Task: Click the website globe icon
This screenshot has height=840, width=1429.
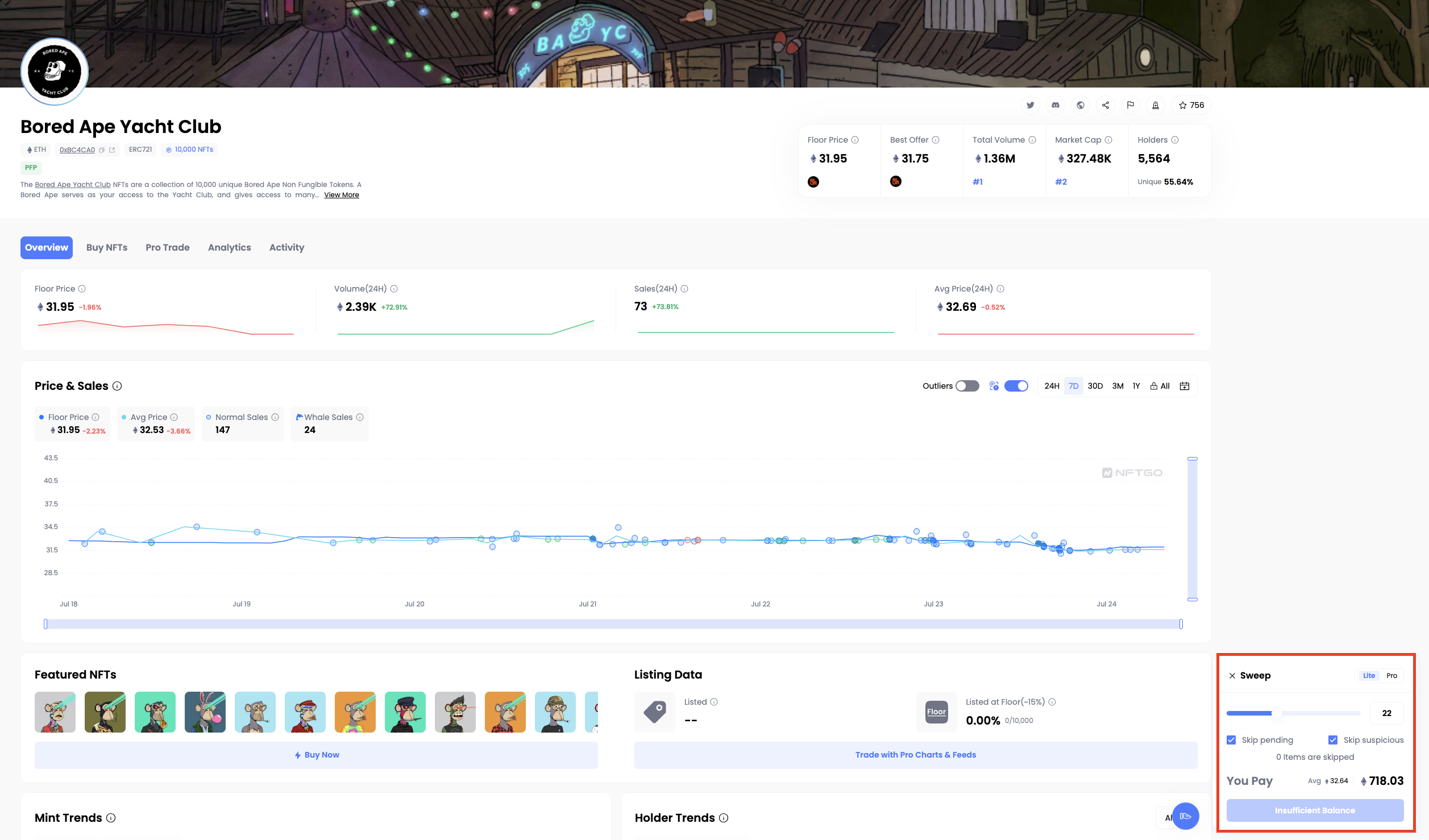Action: (1081, 105)
